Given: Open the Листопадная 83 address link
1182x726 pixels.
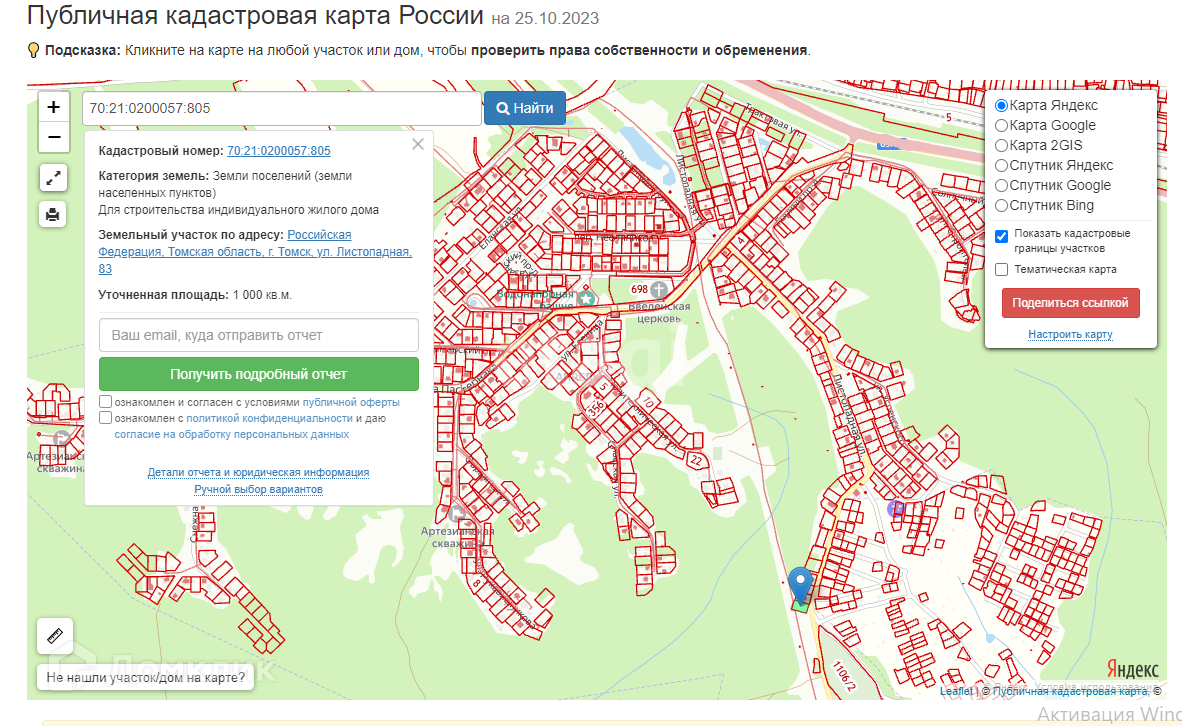Looking at the screenshot, I should pos(255,252).
